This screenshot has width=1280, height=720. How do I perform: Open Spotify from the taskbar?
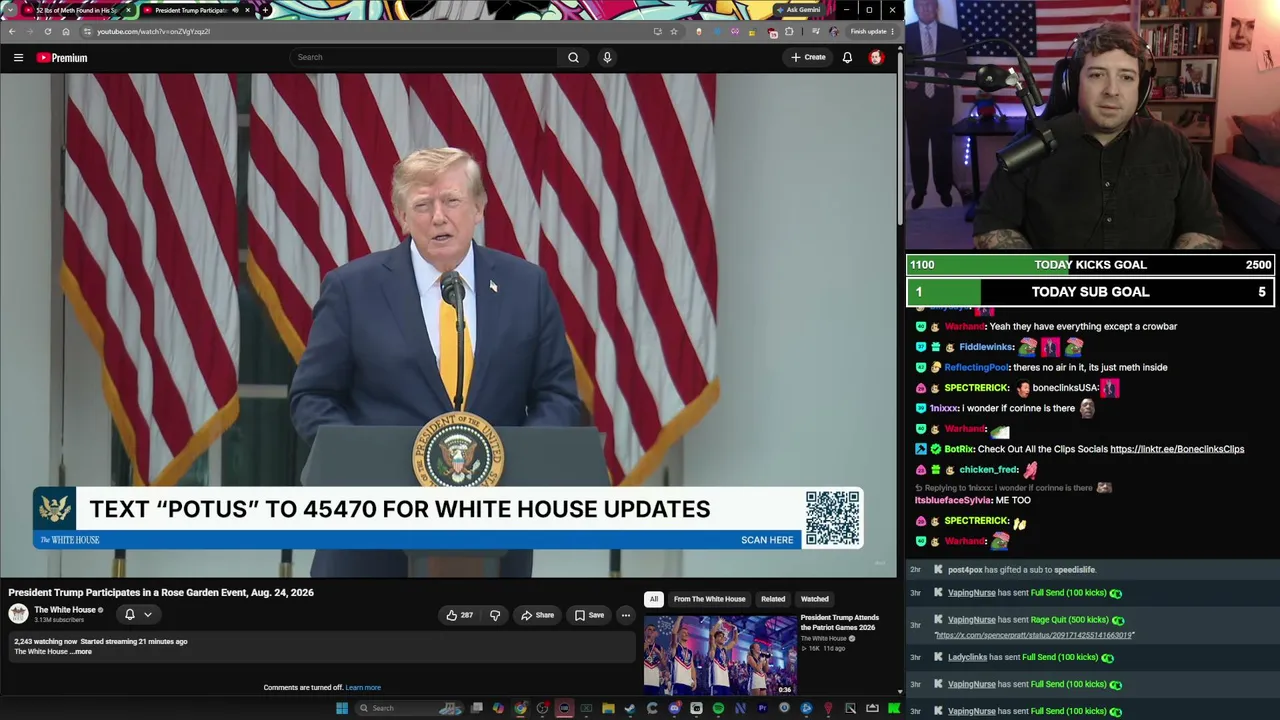point(718,709)
